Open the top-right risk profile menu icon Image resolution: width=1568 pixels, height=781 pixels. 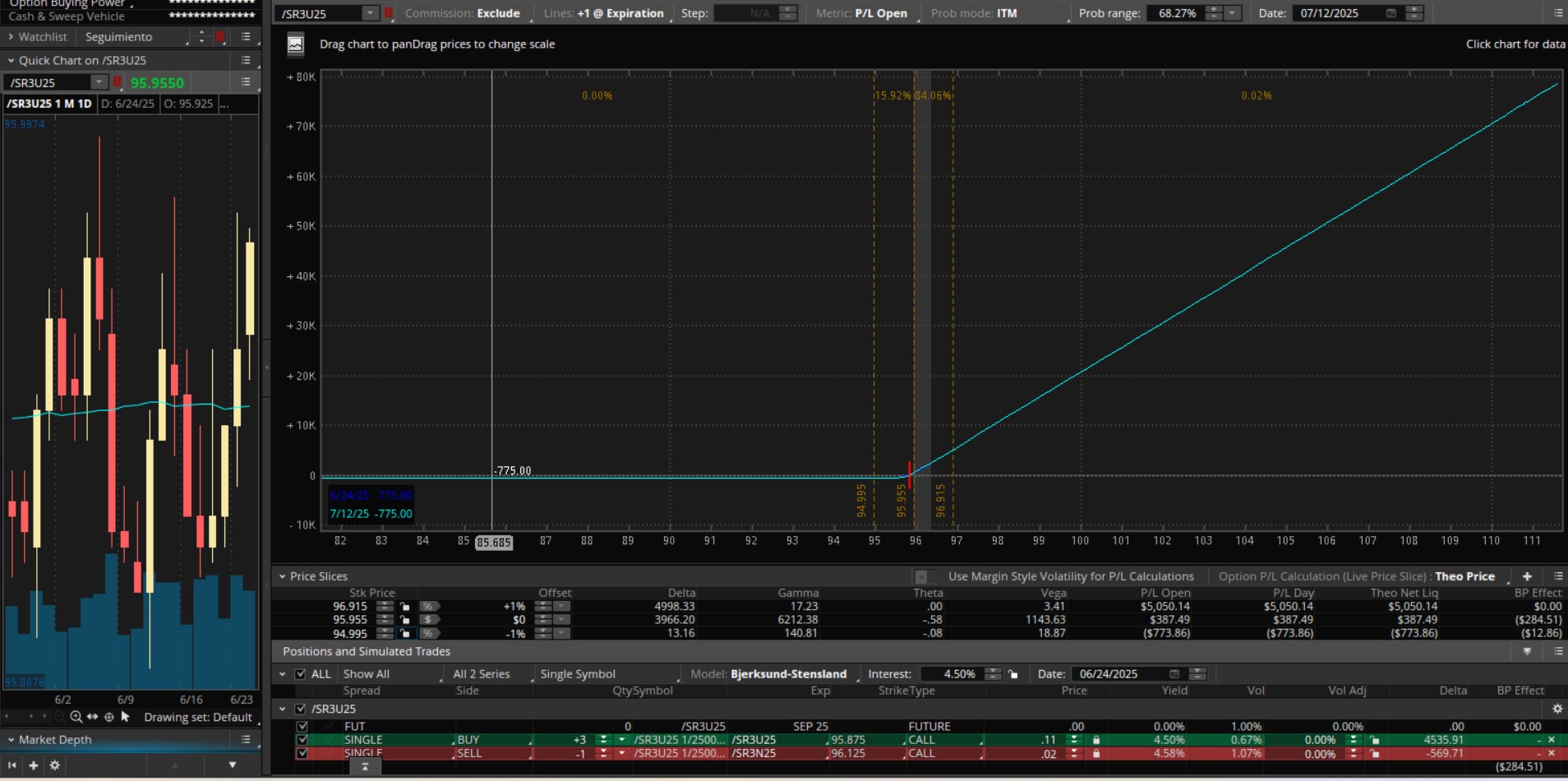[x=1558, y=13]
